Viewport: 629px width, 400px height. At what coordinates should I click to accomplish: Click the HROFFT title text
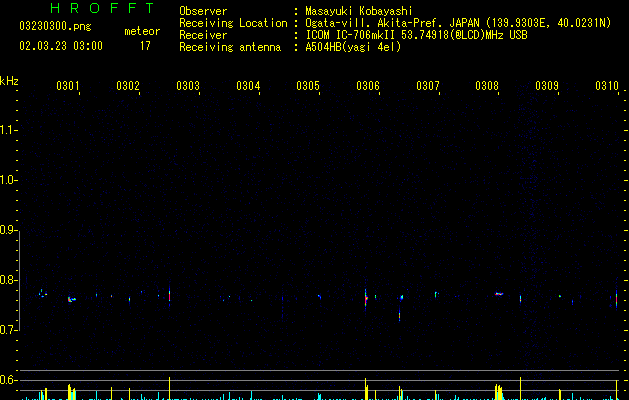[103, 8]
